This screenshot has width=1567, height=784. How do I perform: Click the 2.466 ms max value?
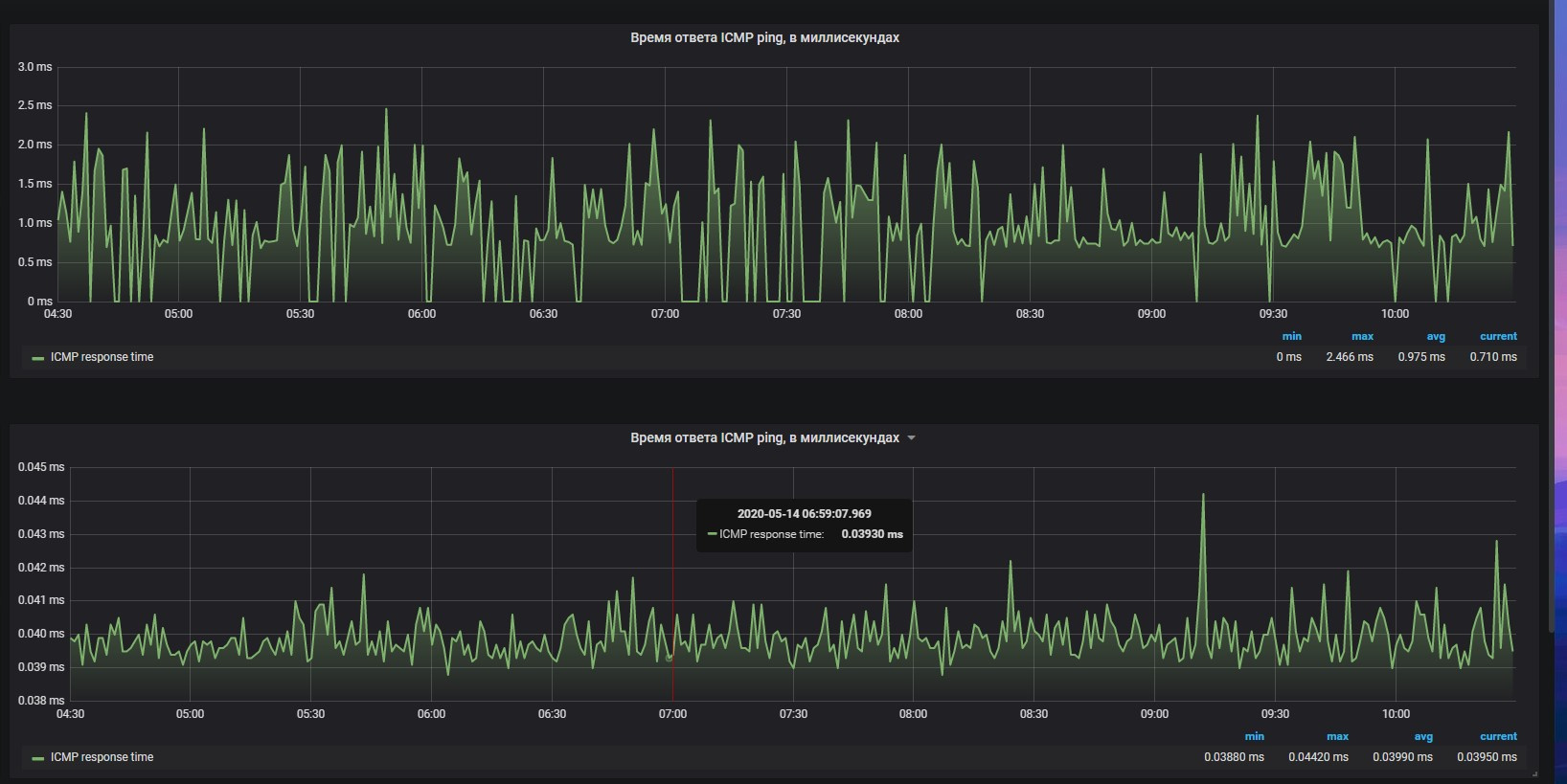click(x=1350, y=357)
